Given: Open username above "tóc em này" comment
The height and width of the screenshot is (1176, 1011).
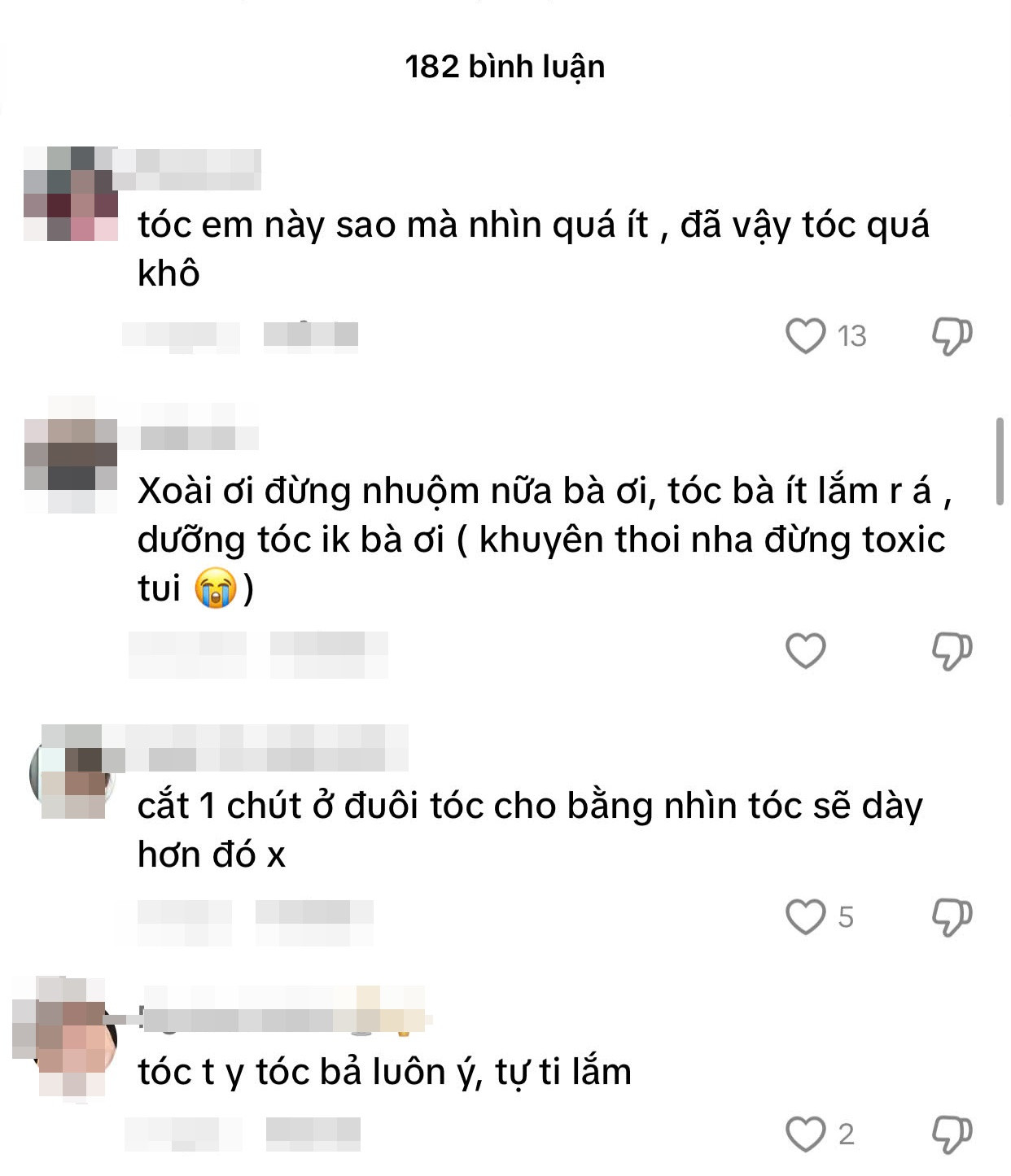Looking at the screenshot, I should tap(187, 169).
